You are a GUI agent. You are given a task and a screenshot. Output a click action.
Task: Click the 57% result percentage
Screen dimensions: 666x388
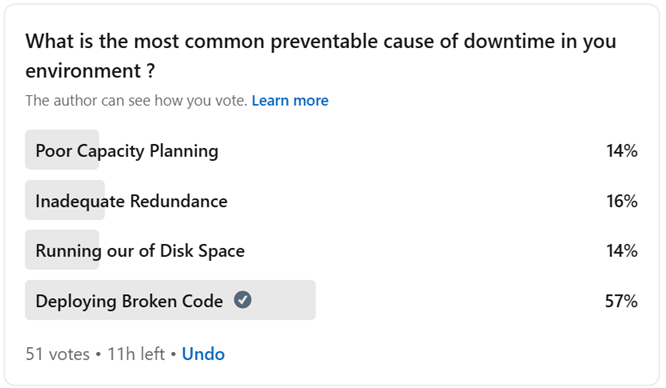point(621,301)
